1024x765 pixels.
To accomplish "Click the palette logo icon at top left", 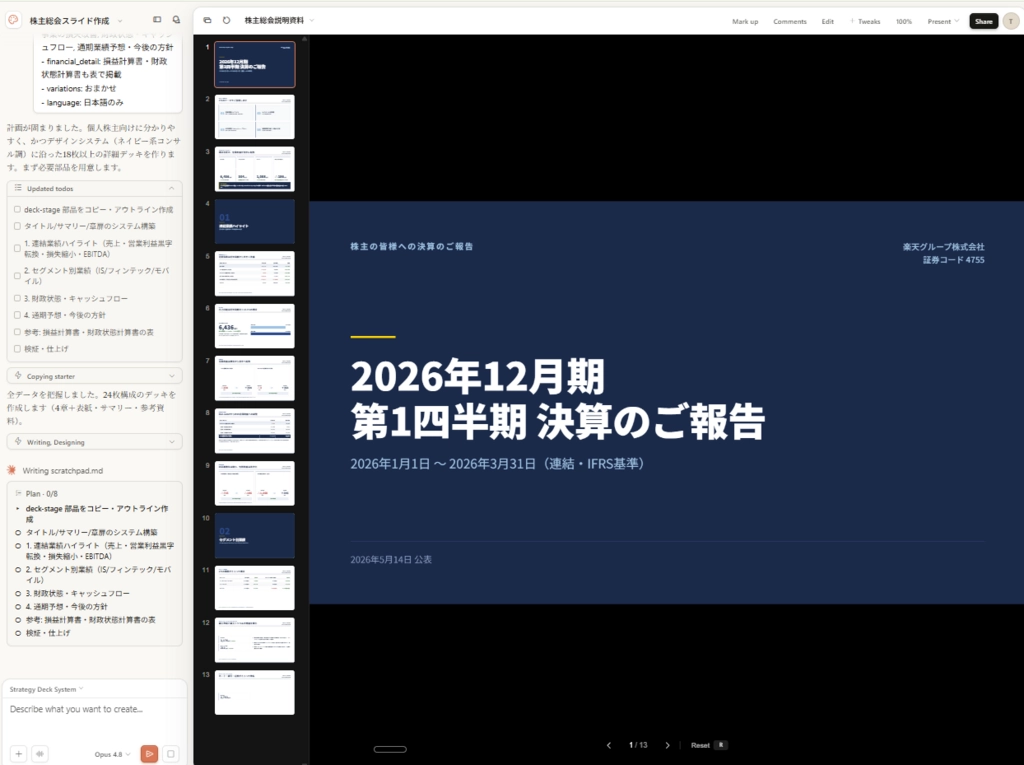I will coord(13,20).
